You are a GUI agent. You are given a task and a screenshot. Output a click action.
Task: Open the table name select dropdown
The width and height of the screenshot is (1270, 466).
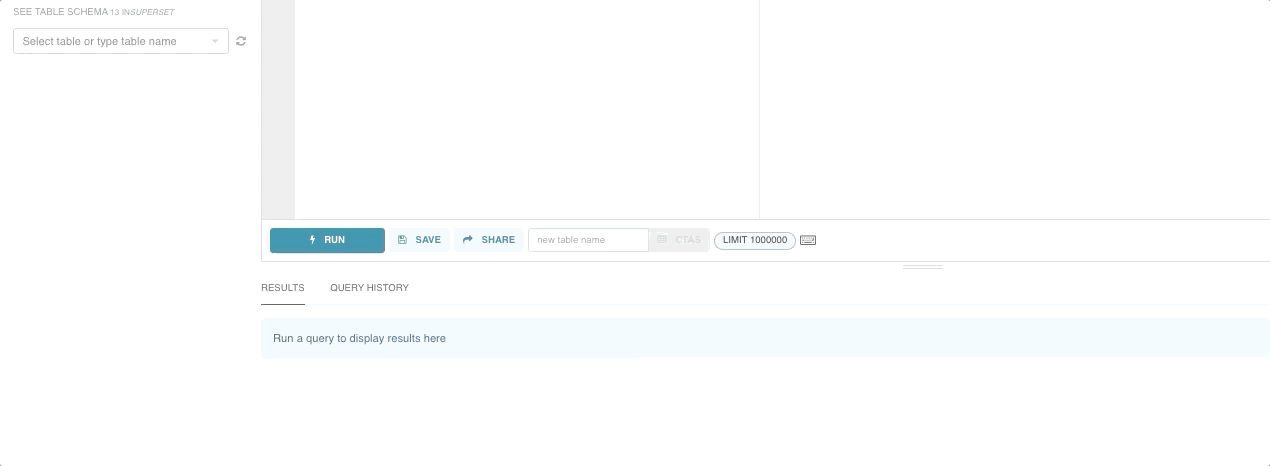[x=121, y=41]
